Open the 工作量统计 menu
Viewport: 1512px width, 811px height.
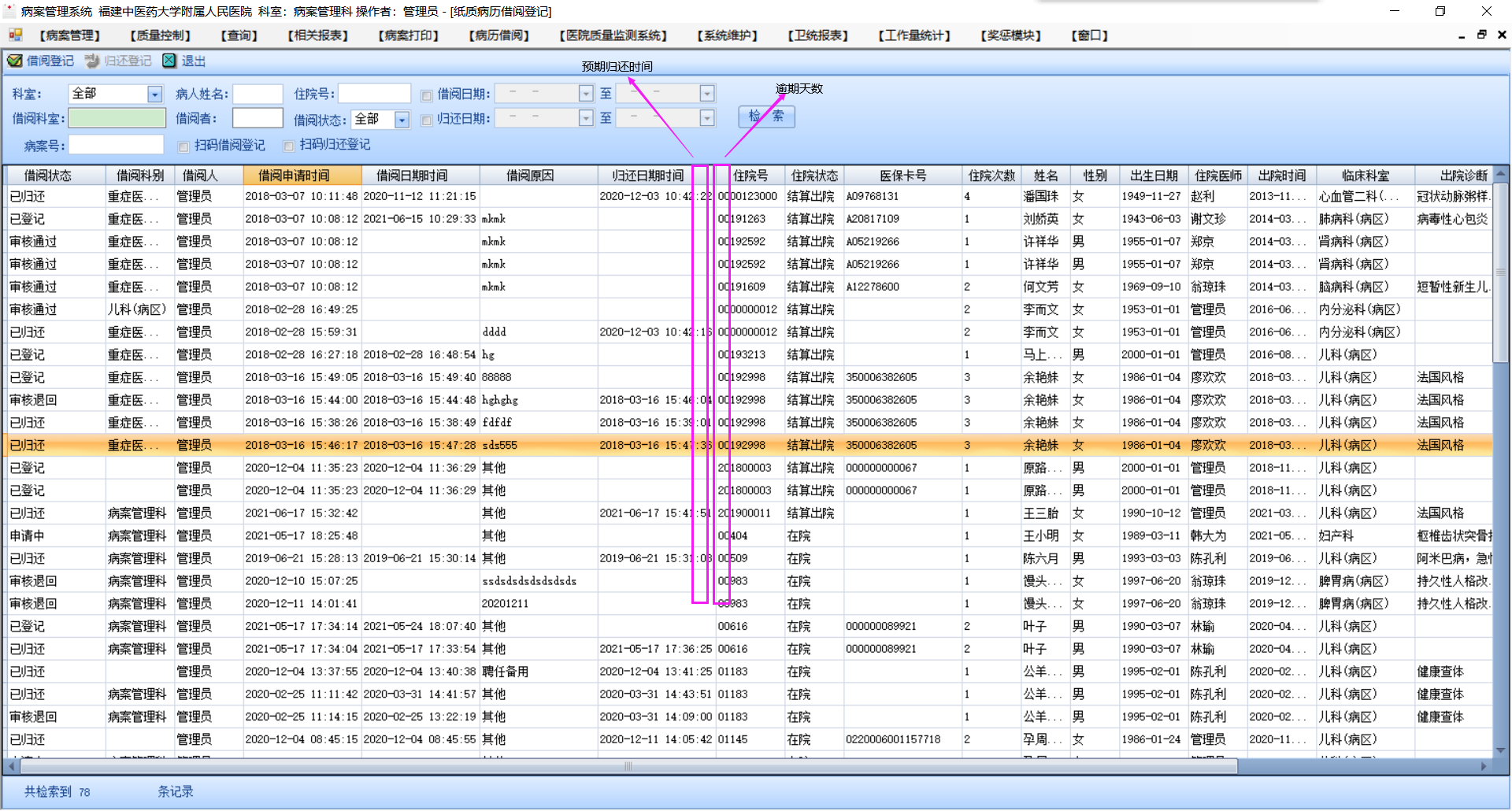point(914,35)
